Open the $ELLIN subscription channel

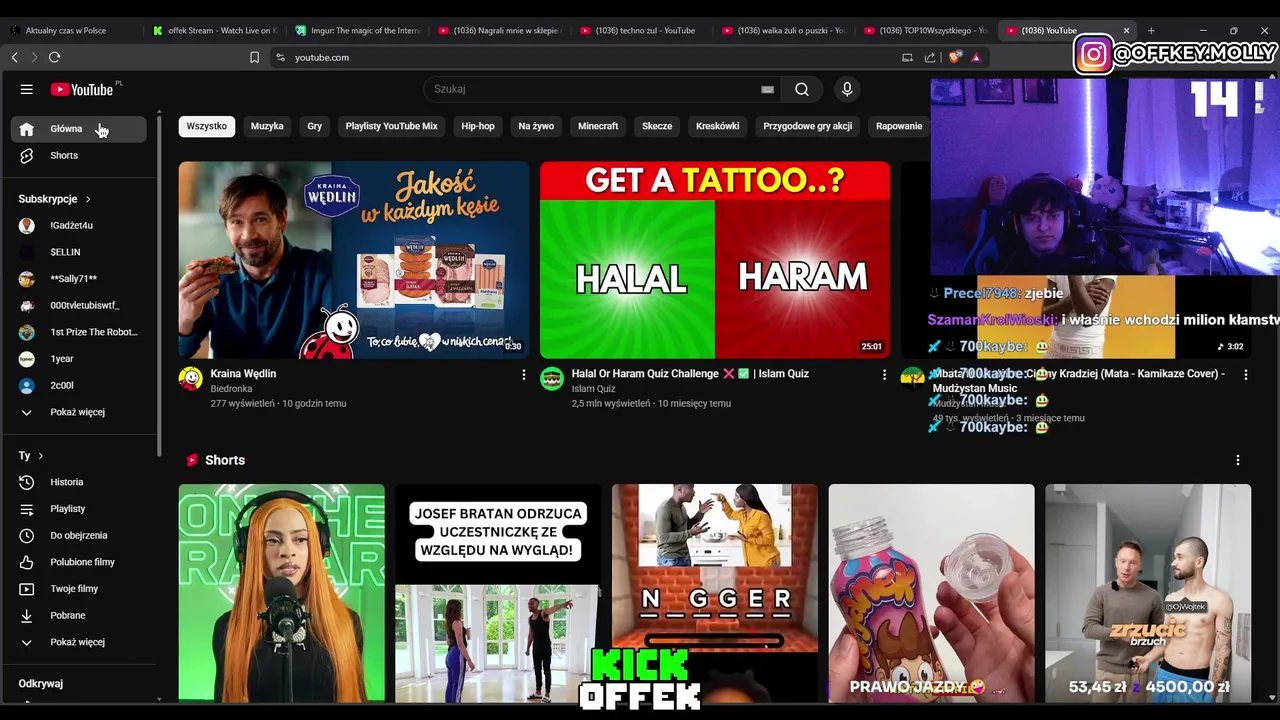[x=79, y=252]
